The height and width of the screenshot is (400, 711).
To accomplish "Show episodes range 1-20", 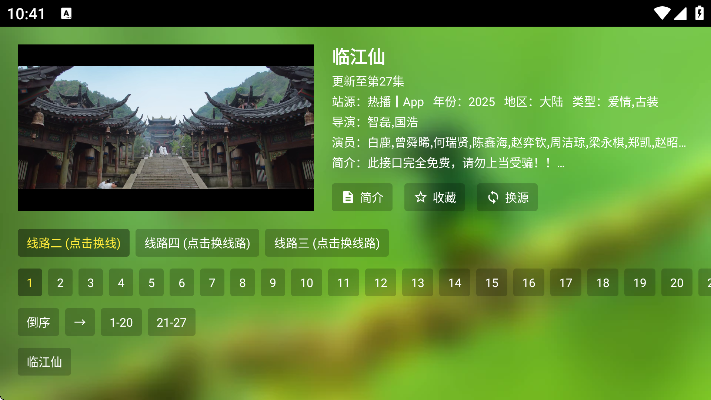I will (x=120, y=322).
